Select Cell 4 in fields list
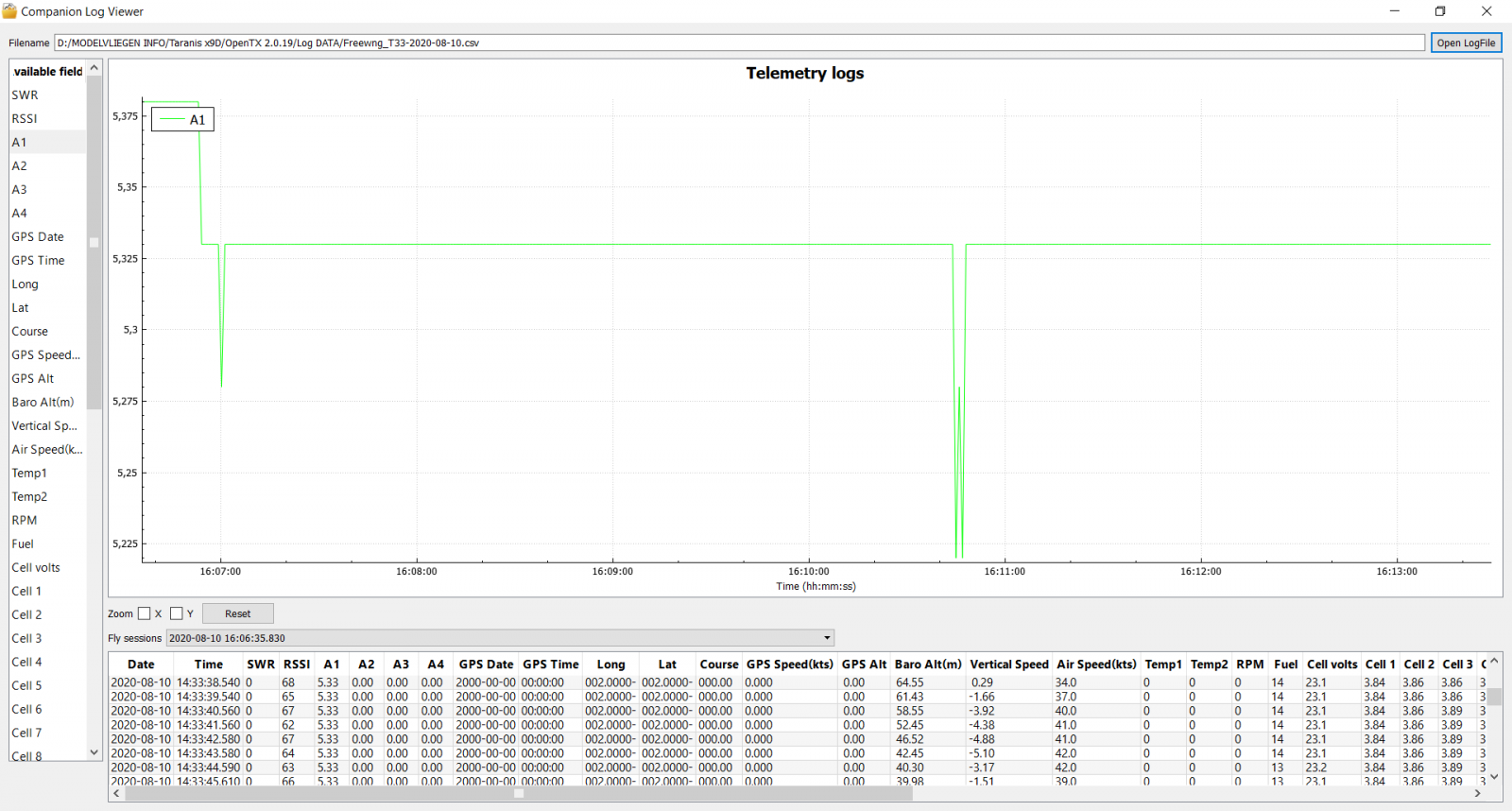This screenshot has height=811, width=1512. coord(47,662)
